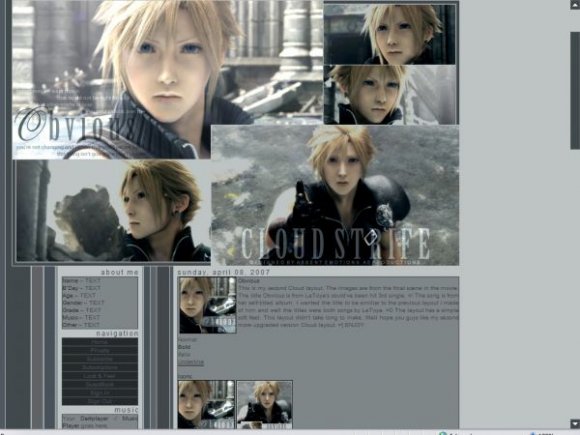The image size is (580, 435).
Task: Open the Private navigation link
Action: tap(100, 350)
